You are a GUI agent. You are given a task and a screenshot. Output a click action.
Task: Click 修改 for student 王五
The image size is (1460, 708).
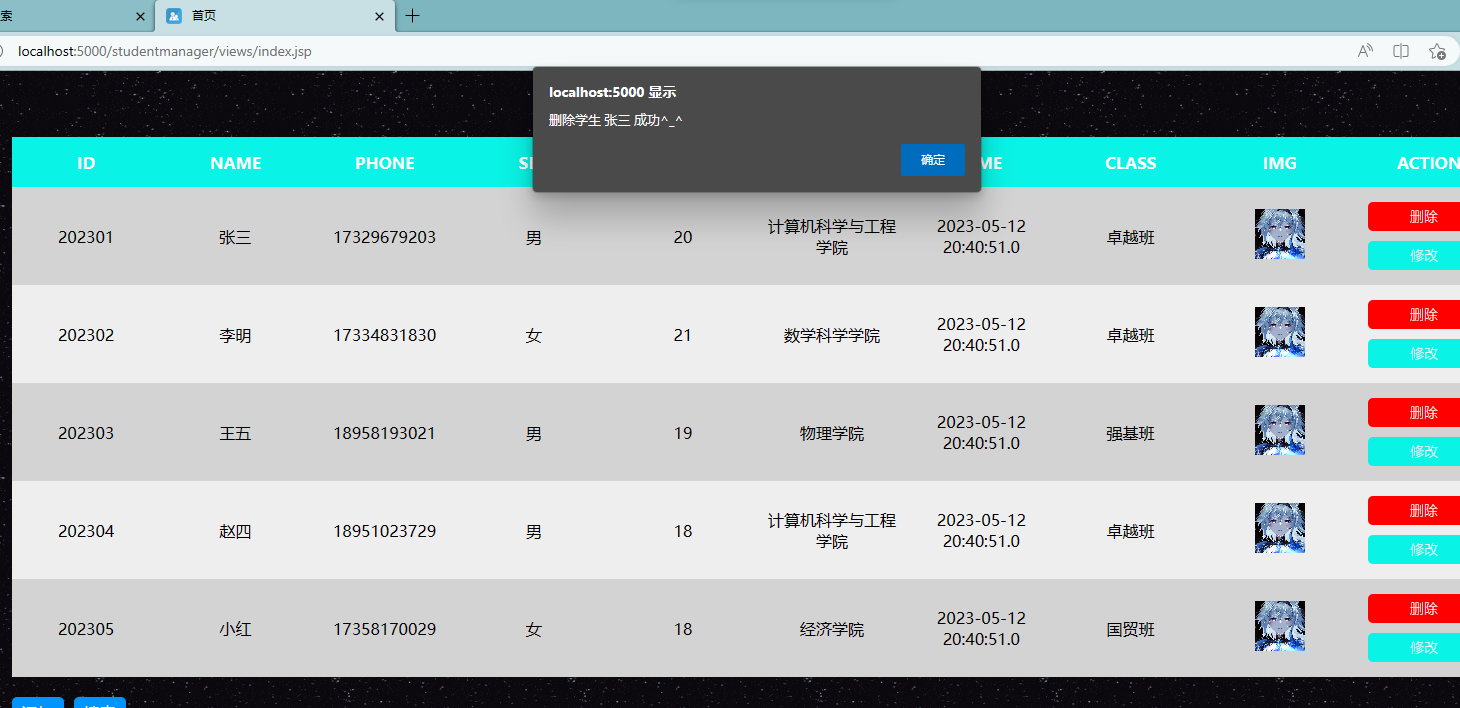pyautogui.click(x=1414, y=452)
